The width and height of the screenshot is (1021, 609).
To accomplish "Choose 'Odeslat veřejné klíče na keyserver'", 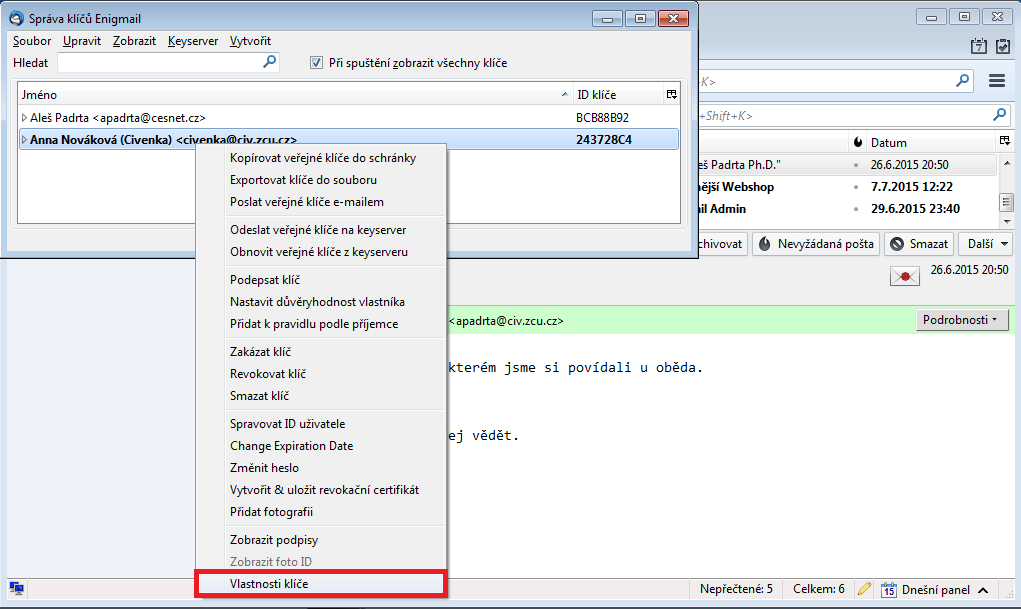I will [320, 230].
